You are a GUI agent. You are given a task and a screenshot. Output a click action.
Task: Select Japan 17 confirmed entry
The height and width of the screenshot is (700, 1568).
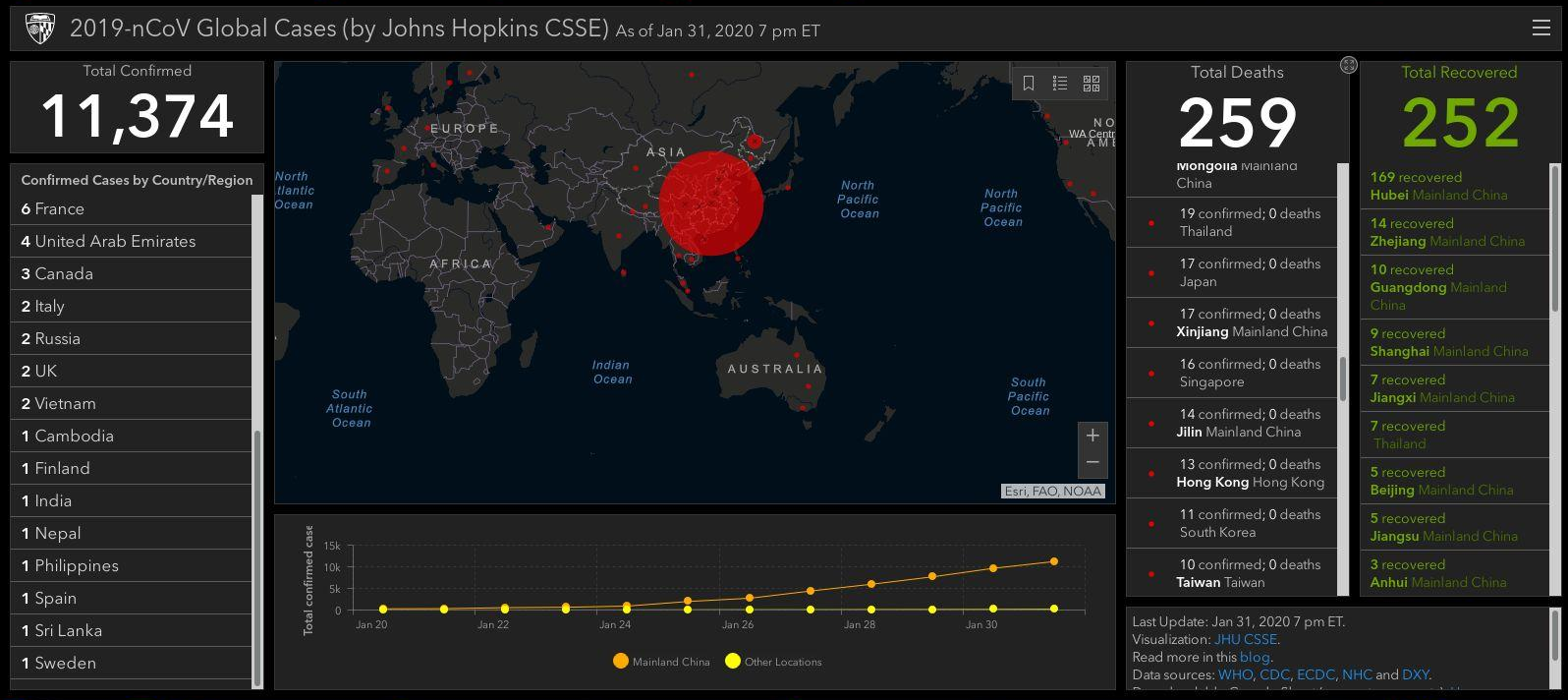point(1231,272)
